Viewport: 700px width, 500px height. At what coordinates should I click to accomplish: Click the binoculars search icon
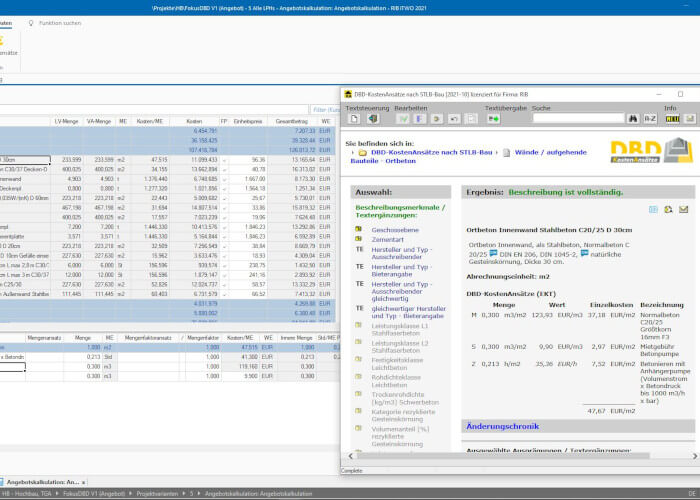pos(633,119)
